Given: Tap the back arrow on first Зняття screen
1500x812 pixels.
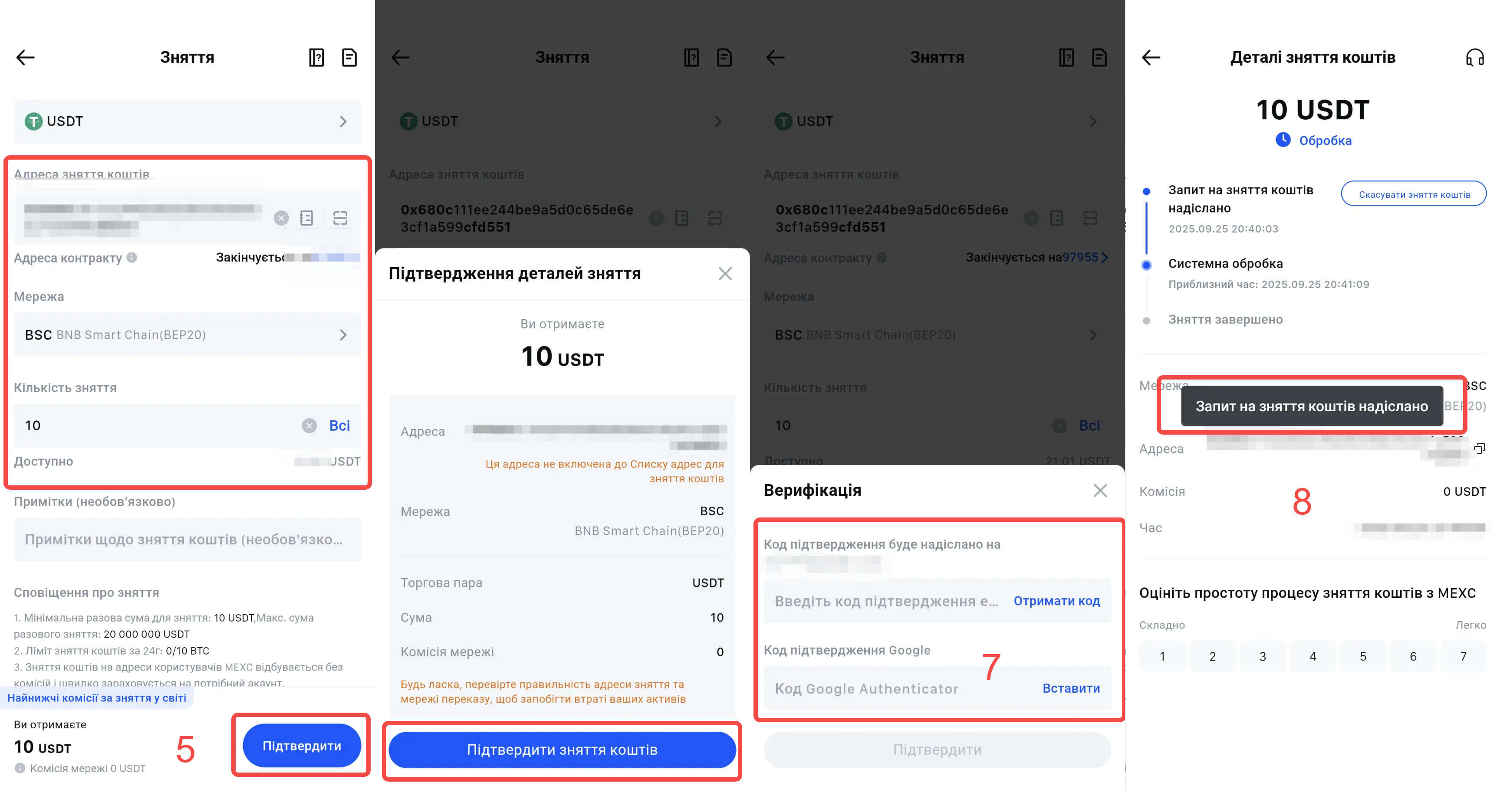Looking at the screenshot, I should 26,57.
